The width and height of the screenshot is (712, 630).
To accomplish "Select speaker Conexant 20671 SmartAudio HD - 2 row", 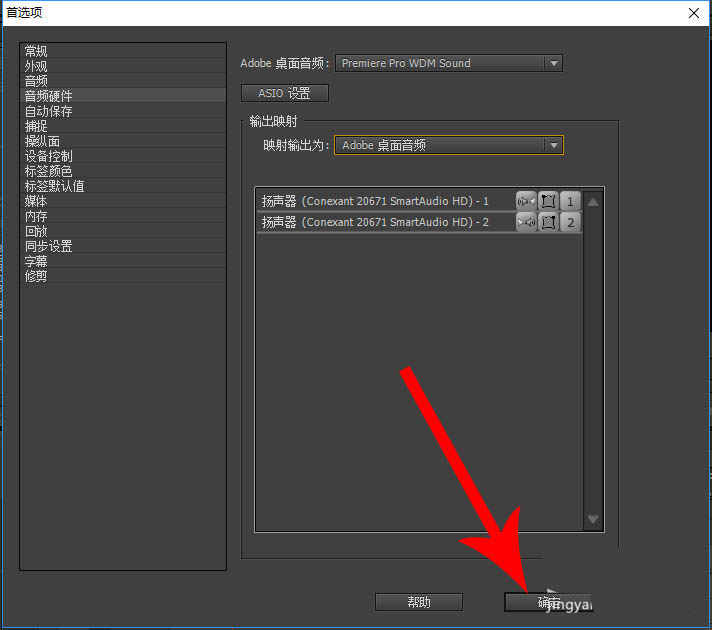I will coord(419,222).
